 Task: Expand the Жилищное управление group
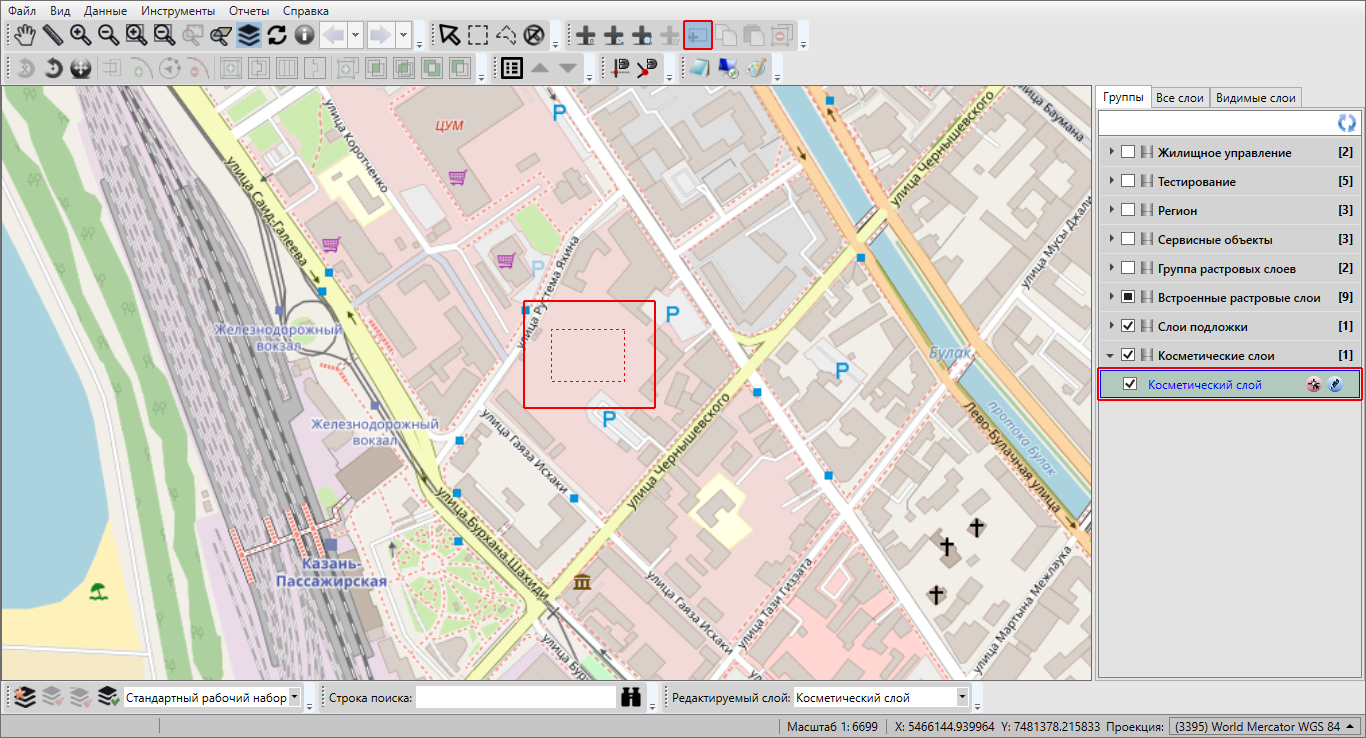tap(1111, 153)
